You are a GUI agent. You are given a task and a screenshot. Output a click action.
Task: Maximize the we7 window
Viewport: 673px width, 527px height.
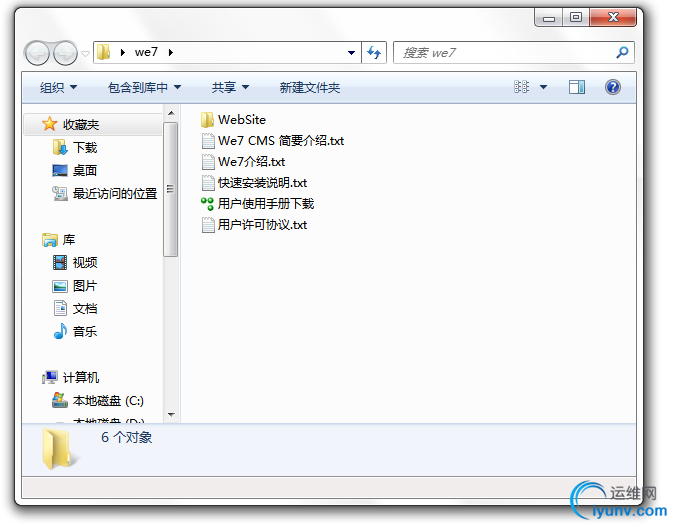click(x=576, y=18)
